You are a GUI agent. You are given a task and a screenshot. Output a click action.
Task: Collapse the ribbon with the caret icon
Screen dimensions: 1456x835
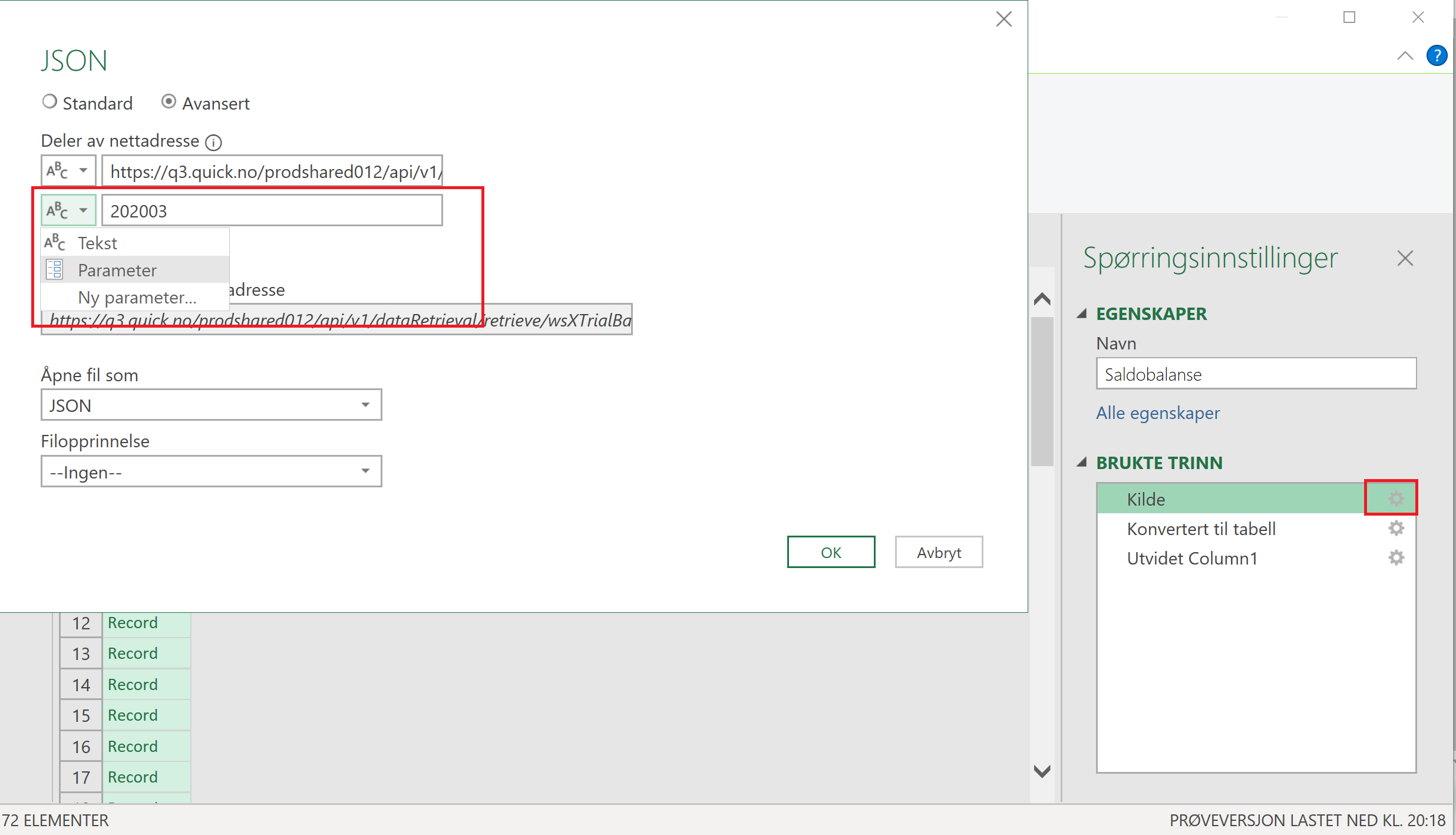[1405, 56]
